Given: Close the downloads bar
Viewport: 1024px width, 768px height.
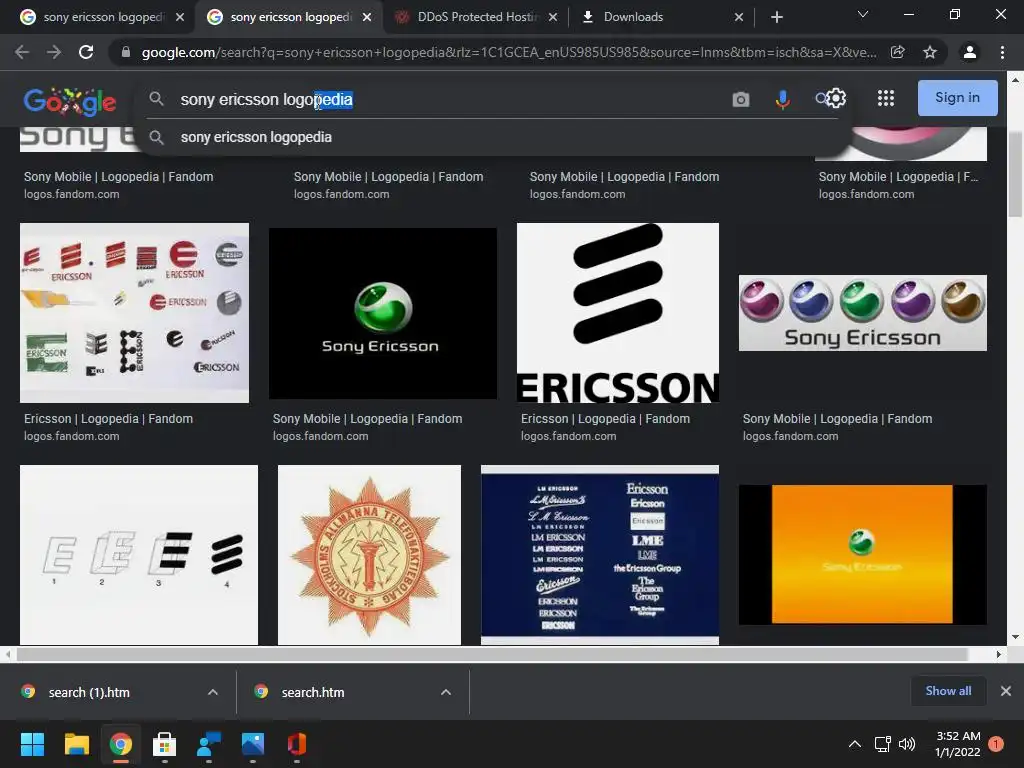Looking at the screenshot, I should [1006, 691].
